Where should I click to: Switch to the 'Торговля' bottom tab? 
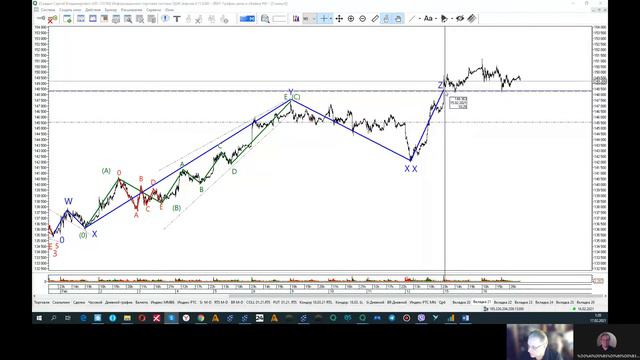[x=42, y=302]
